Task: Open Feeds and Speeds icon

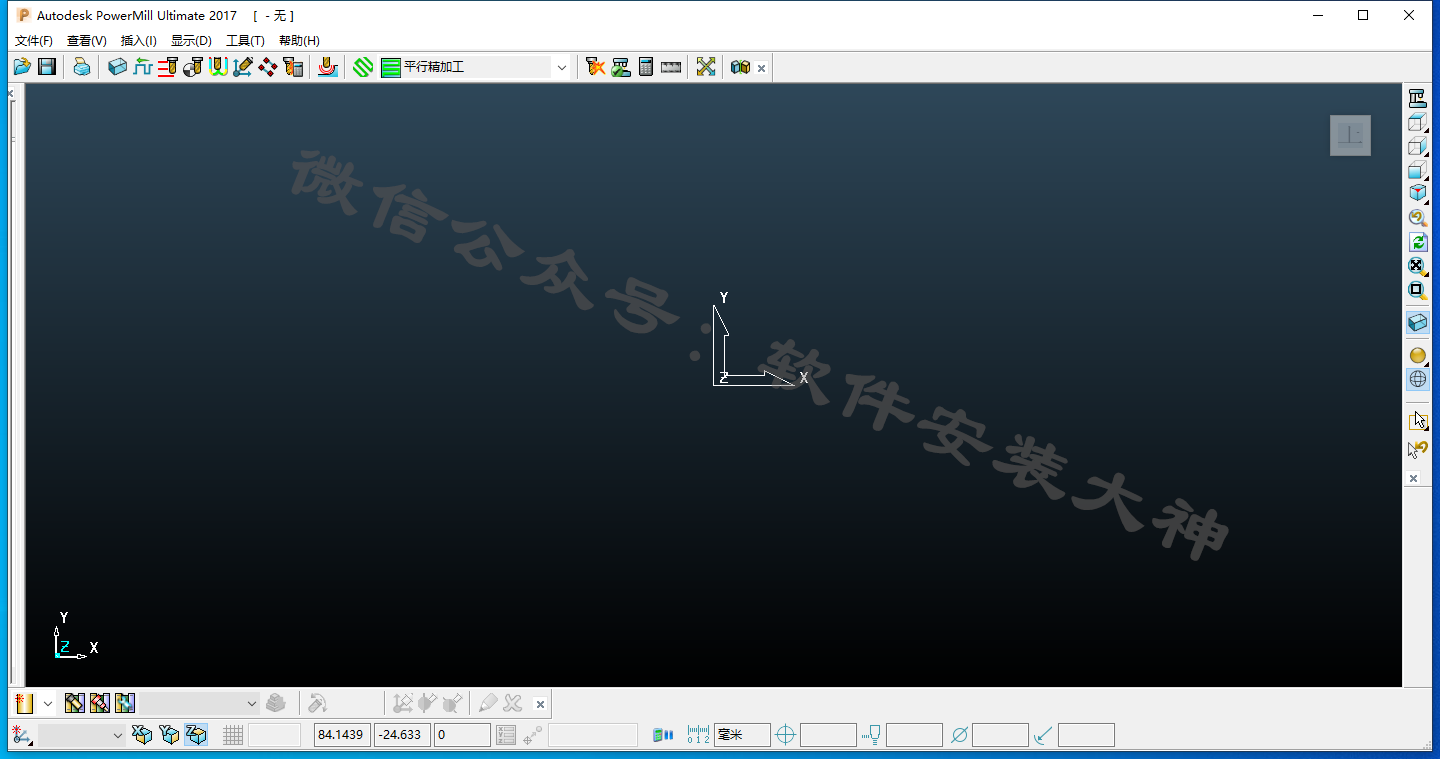Action: pyautogui.click(x=143, y=67)
